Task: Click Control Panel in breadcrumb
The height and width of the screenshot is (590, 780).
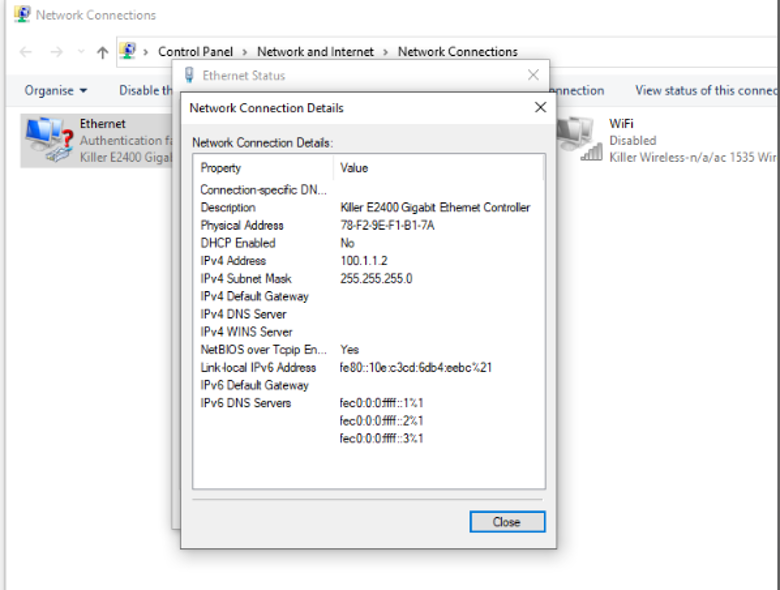Action: pyautogui.click(x=195, y=52)
